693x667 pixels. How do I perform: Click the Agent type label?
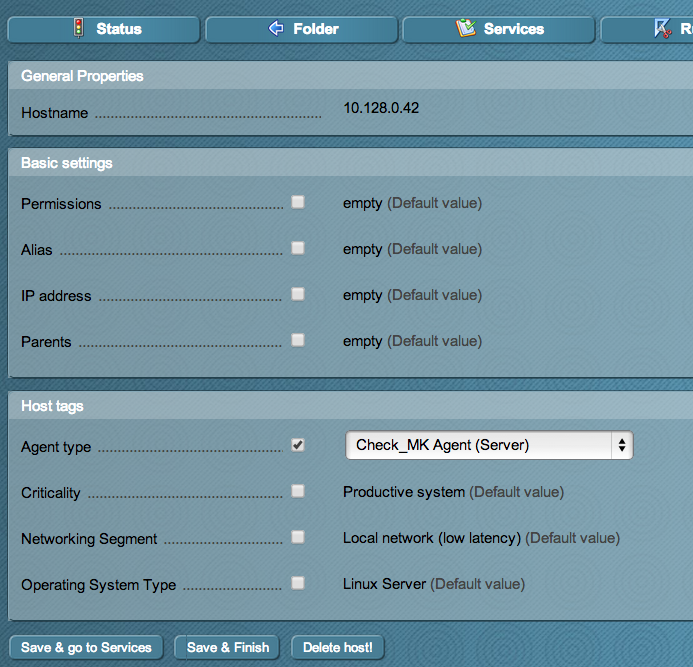56,447
